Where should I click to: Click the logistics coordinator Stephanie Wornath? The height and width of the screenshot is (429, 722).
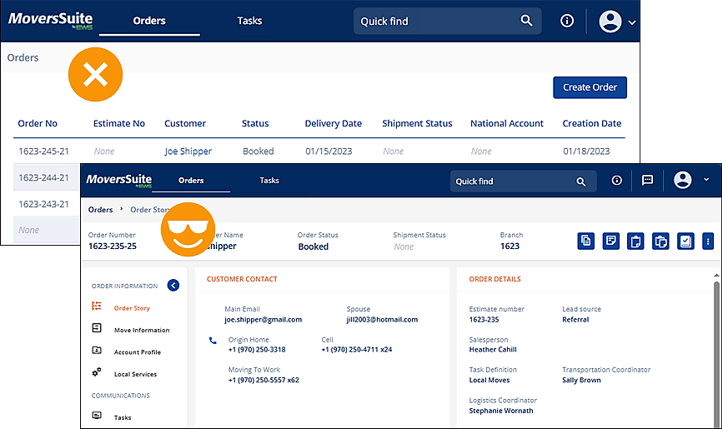[x=501, y=411]
